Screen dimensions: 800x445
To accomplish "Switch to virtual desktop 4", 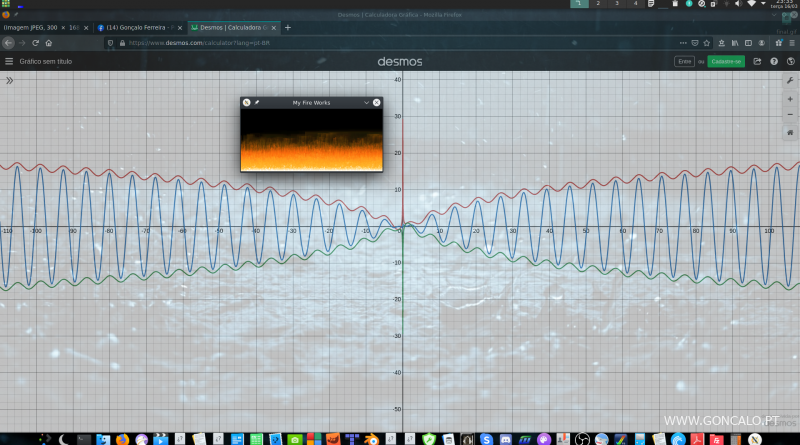I will point(635,4).
